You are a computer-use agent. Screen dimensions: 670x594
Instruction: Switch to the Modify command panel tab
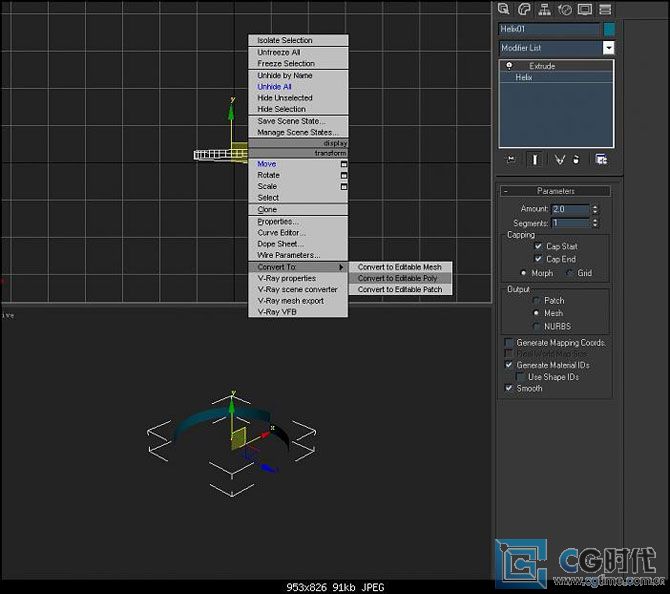[x=524, y=9]
